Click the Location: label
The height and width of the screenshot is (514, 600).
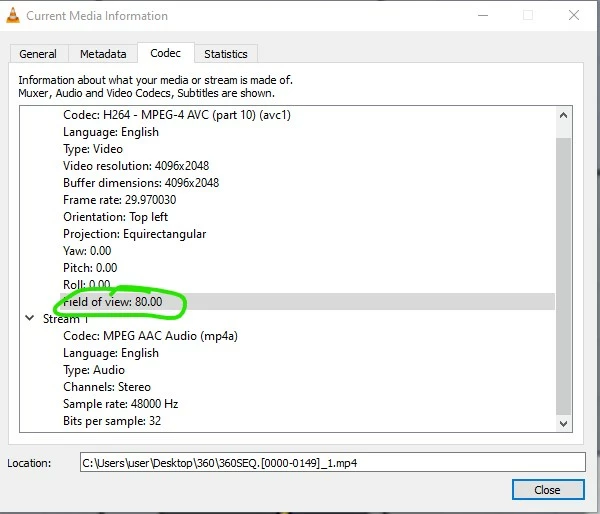(29, 463)
